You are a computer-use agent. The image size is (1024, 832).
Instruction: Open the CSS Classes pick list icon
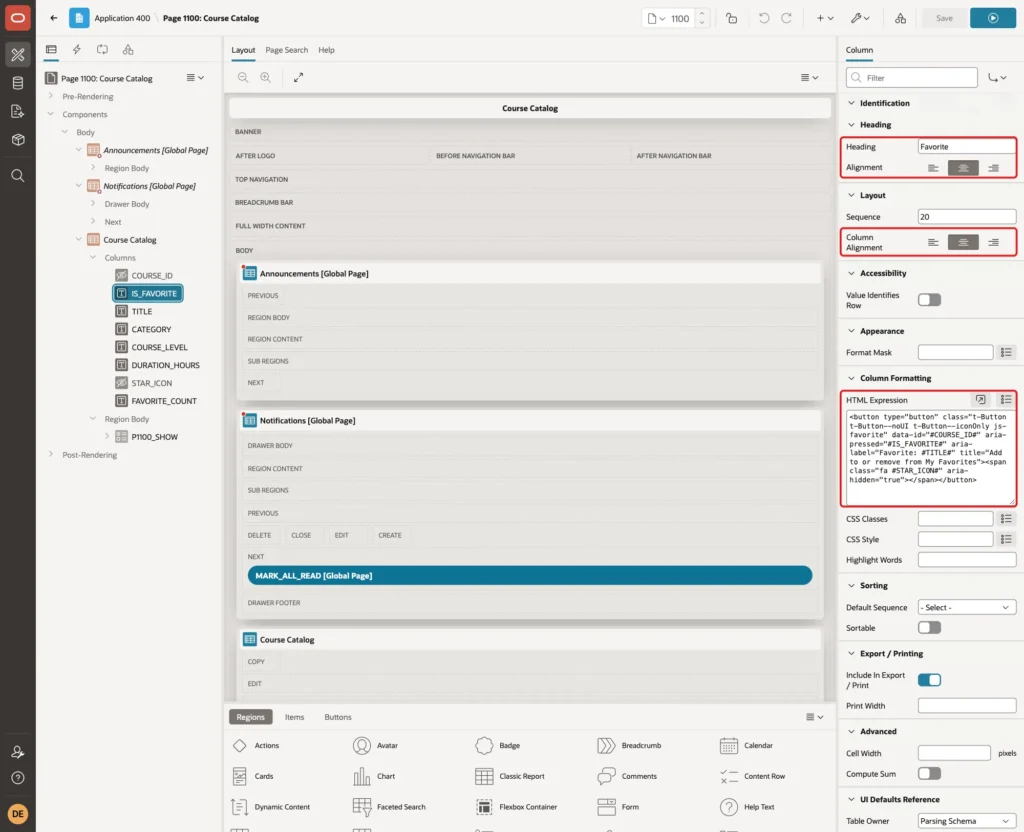[x=1006, y=519]
